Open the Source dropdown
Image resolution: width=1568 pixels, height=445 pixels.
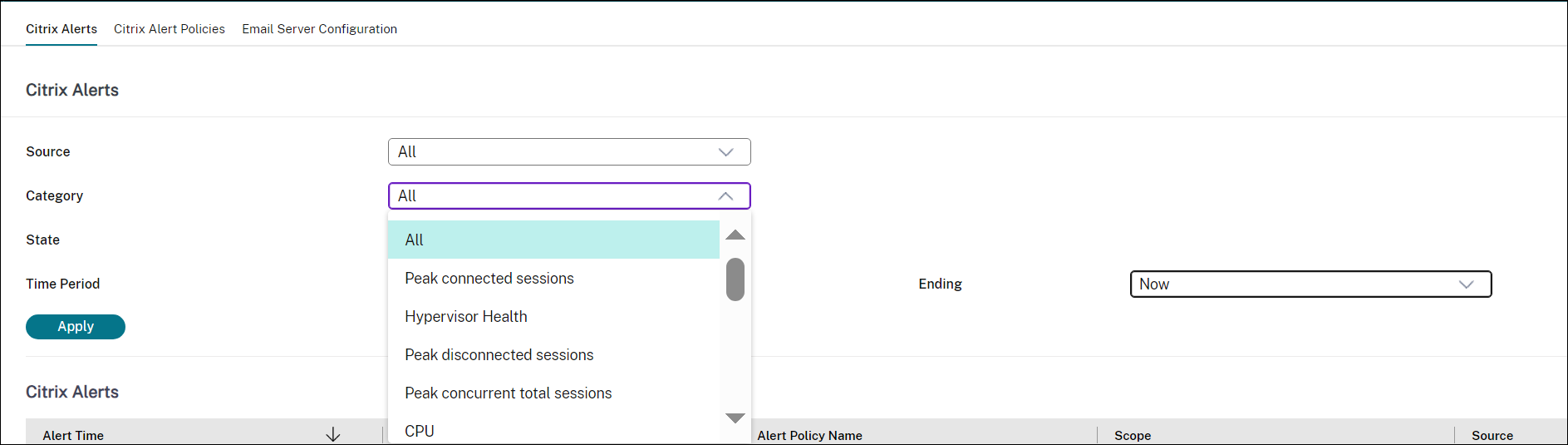pos(568,152)
